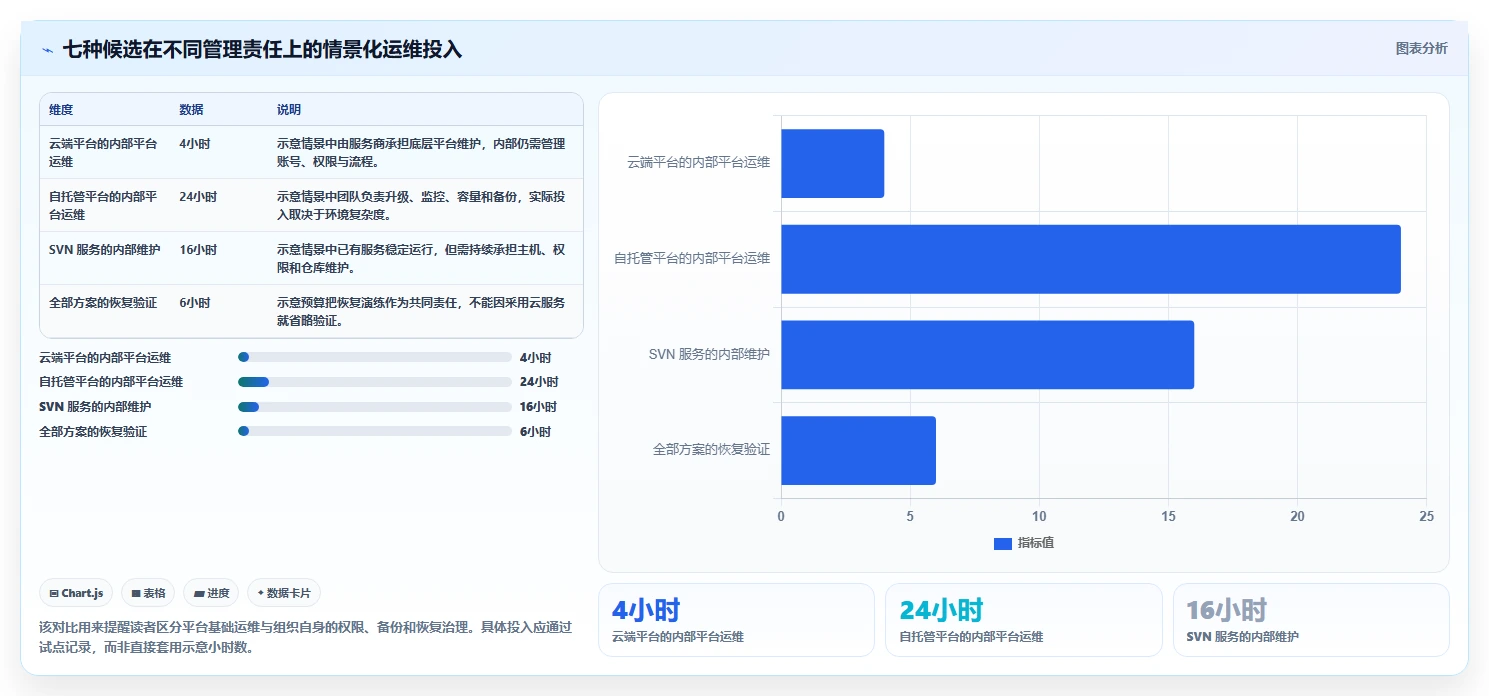Click the 6小时 value beside progress bar
1489x696 pixels.
click(535, 432)
